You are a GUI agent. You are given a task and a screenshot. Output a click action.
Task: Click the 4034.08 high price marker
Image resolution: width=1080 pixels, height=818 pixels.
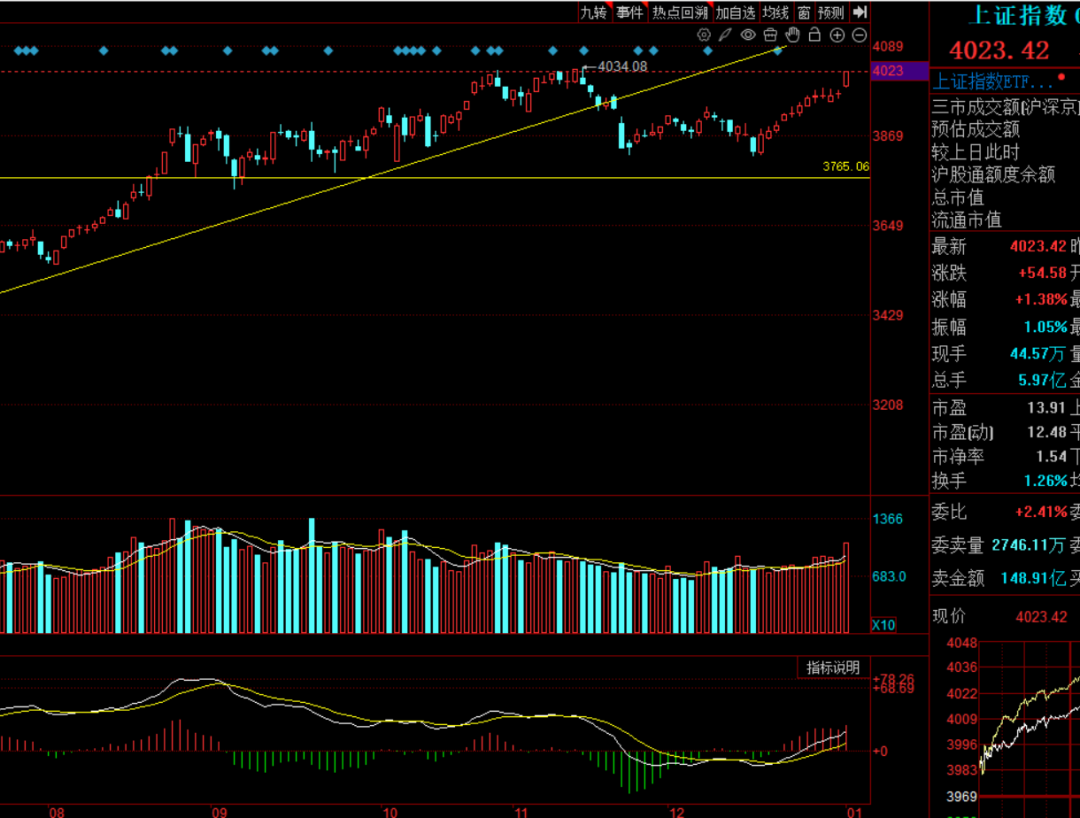click(x=622, y=66)
